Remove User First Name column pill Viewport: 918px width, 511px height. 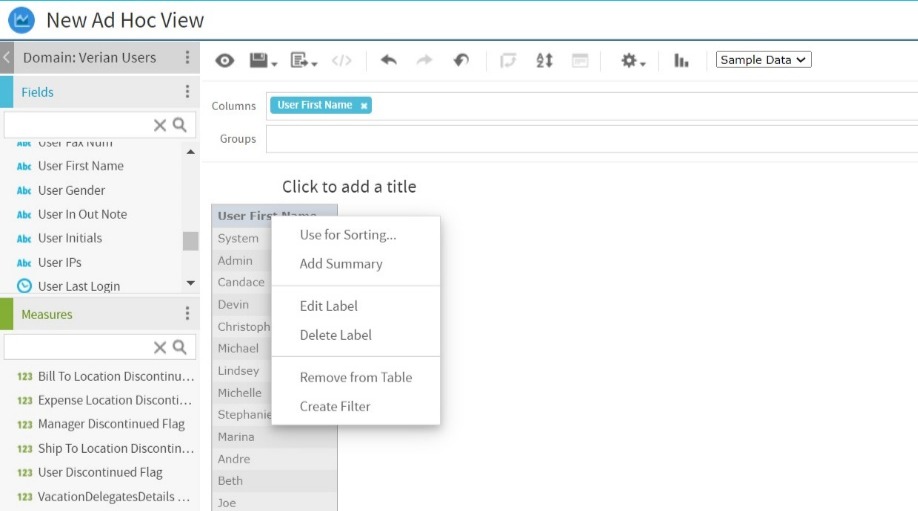[364, 106]
